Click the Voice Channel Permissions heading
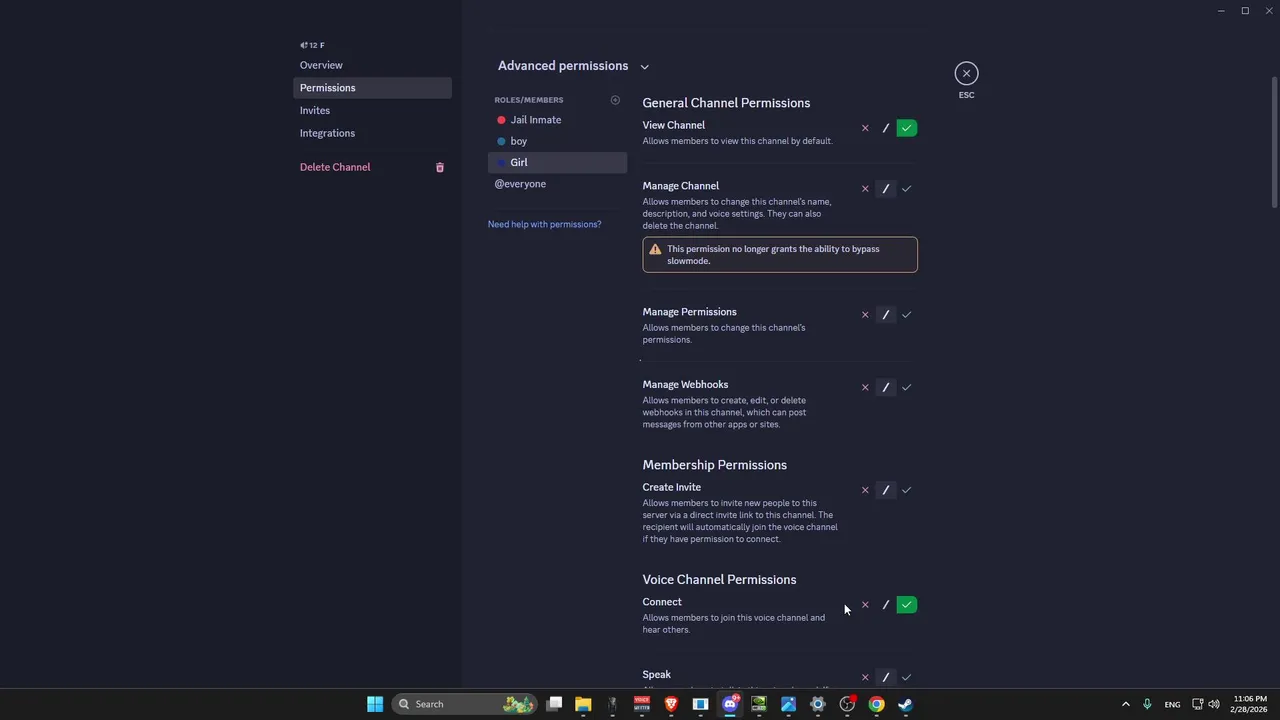The image size is (1280, 720). point(719,580)
